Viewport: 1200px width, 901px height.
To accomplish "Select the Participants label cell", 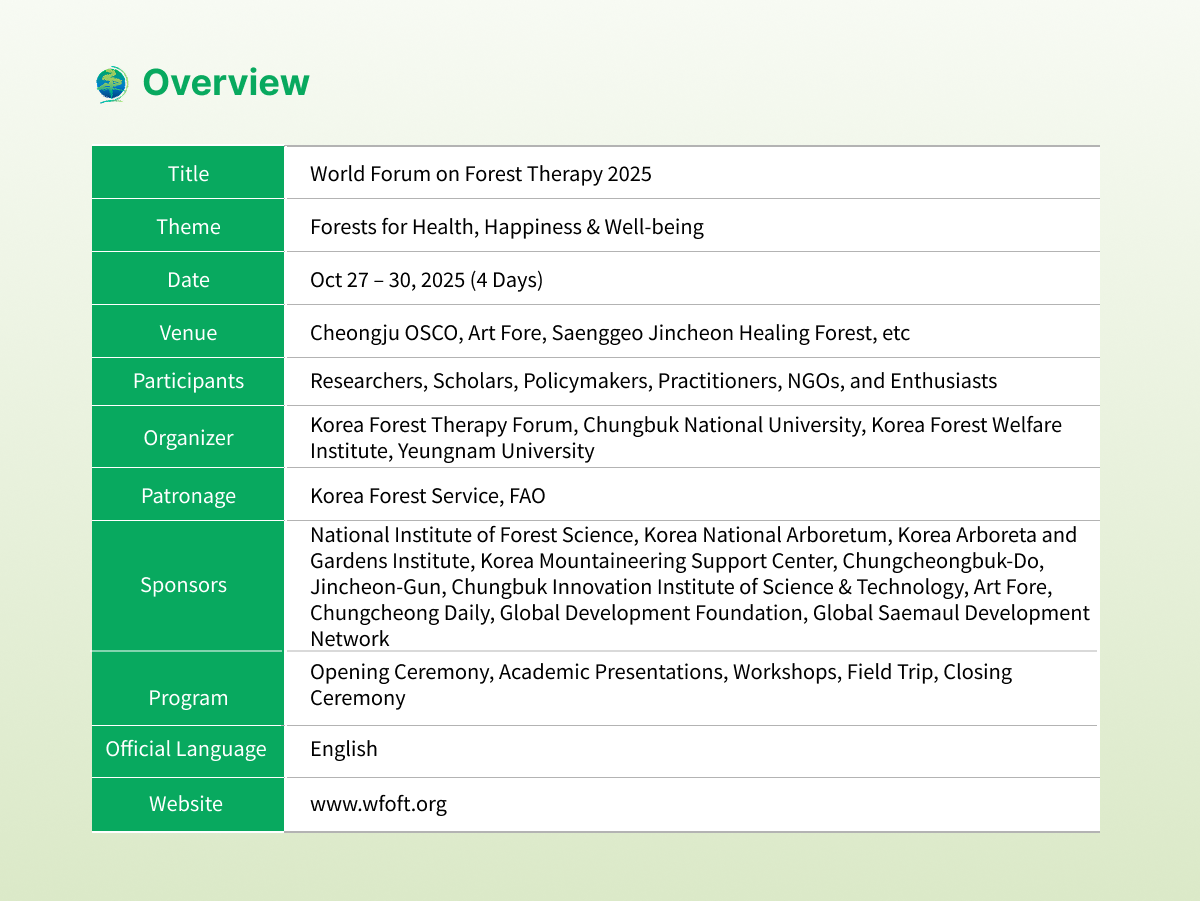I will coord(188,381).
